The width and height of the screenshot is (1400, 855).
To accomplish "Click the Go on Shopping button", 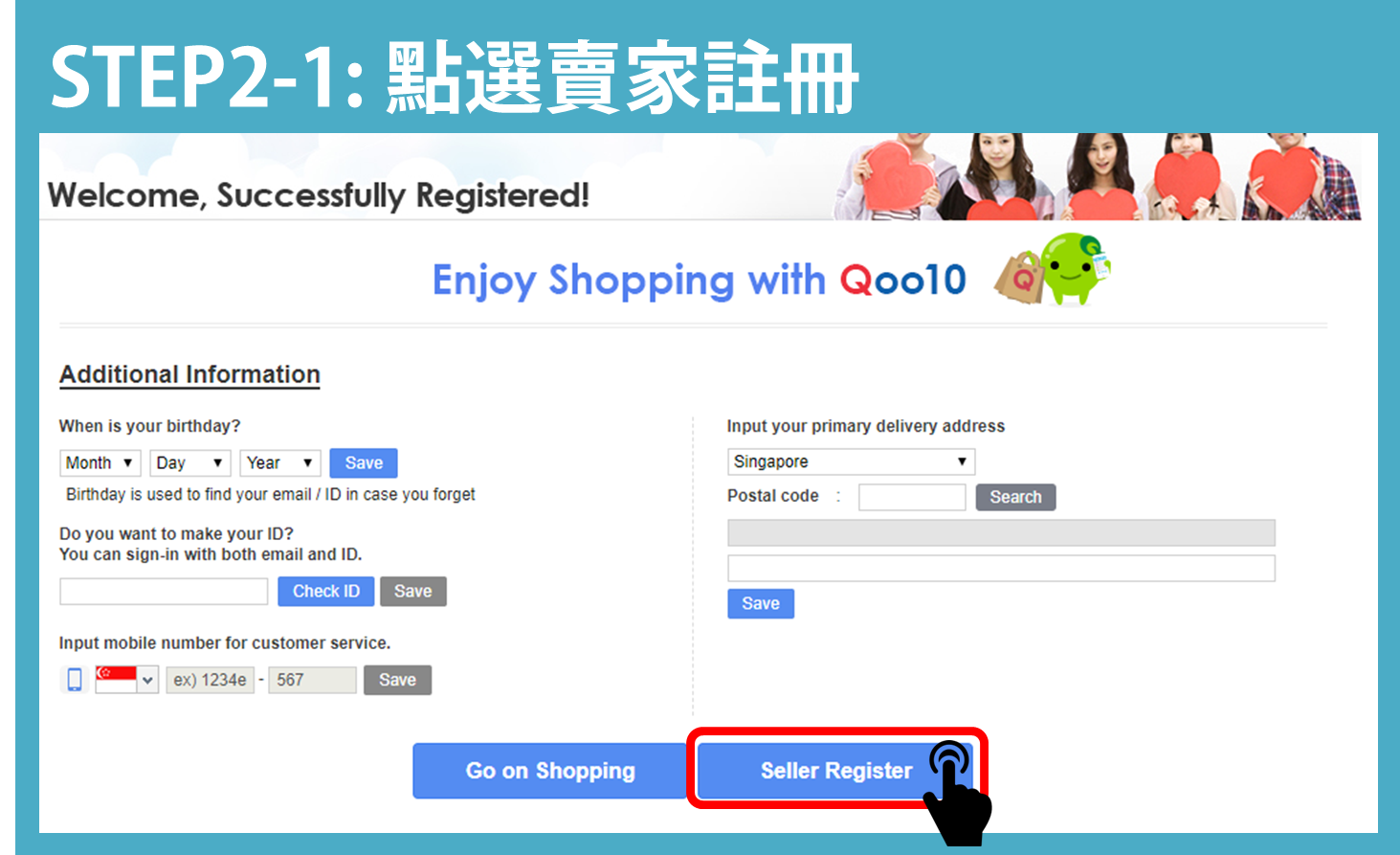I will coord(550,771).
